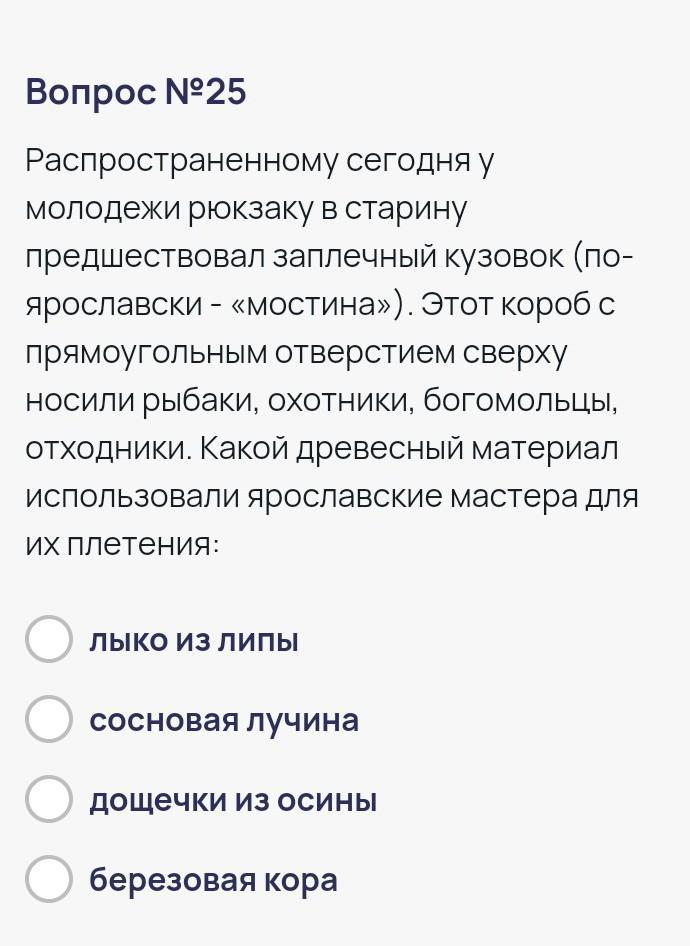Click the answer label text березовая кора

coord(213,880)
